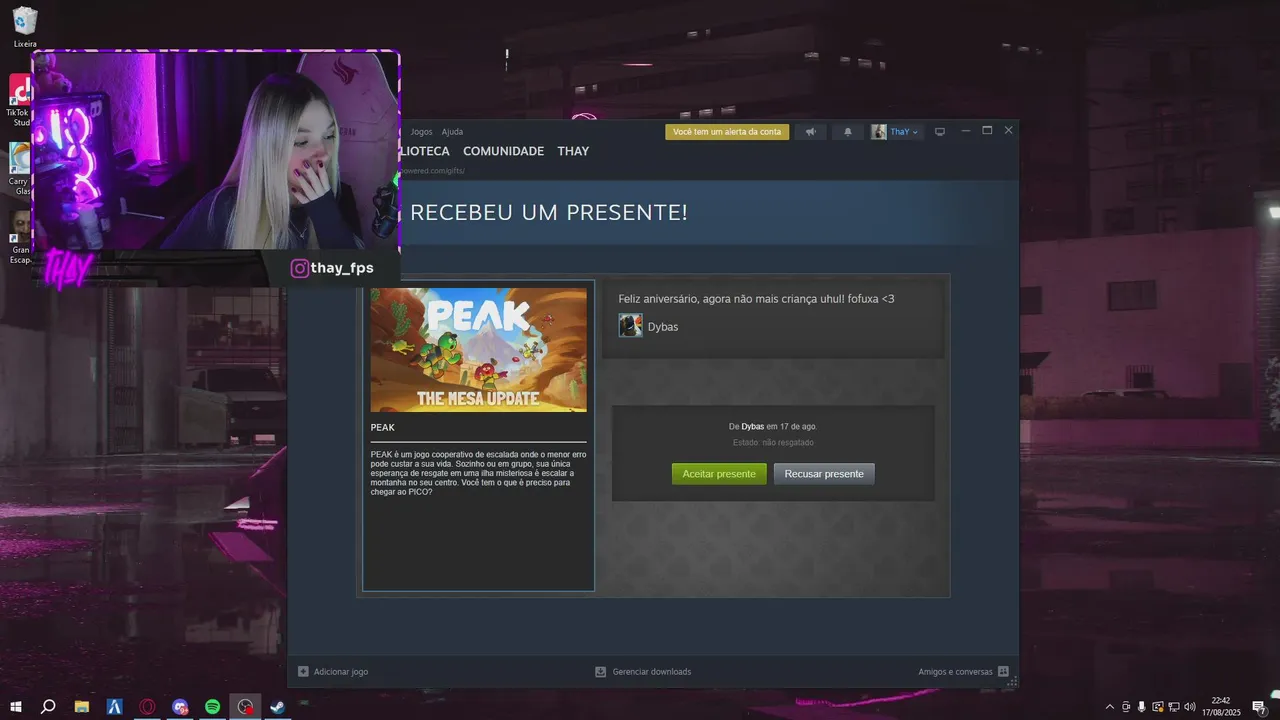
Task: Click the Gerenciar downloads icon
Action: click(x=600, y=672)
